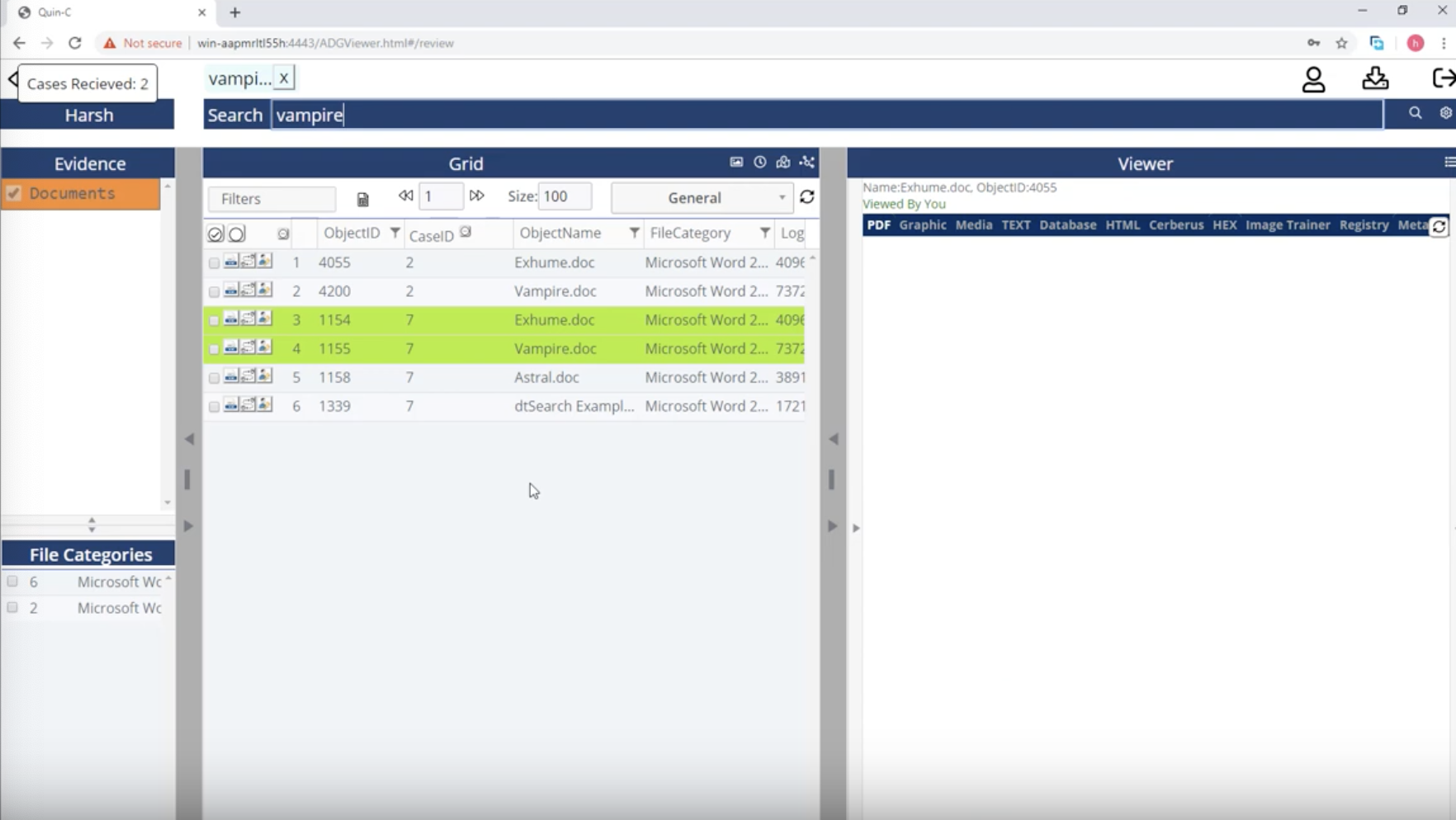Switch to the TEXT viewer tab
This screenshot has width=1456, height=820.
pos(1015,225)
